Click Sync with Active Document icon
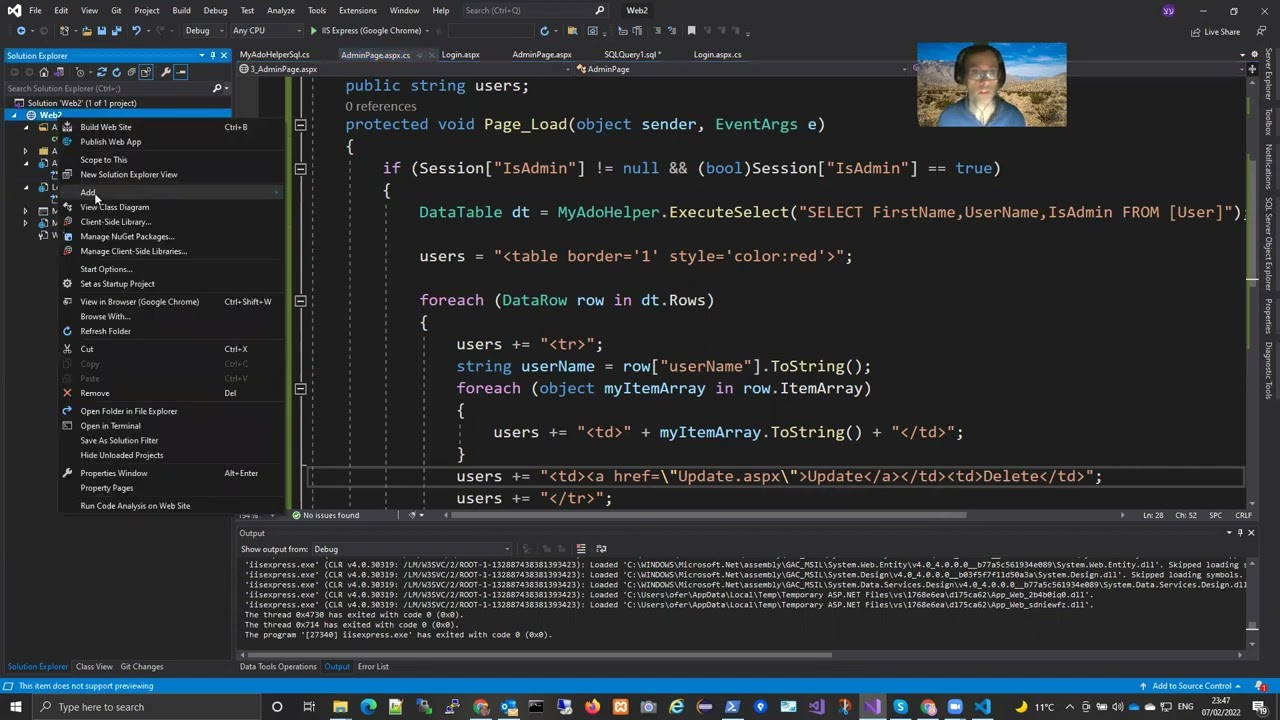Image resolution: width=1280 pixels, height=720 pixels. click(101, 72)
